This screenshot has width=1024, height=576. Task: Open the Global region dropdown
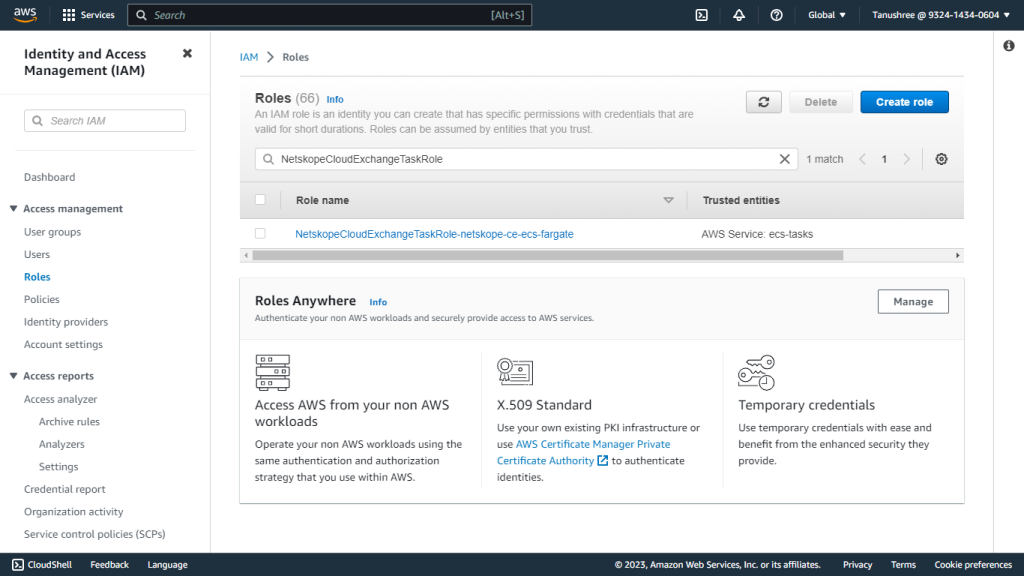tap(826, 15)
